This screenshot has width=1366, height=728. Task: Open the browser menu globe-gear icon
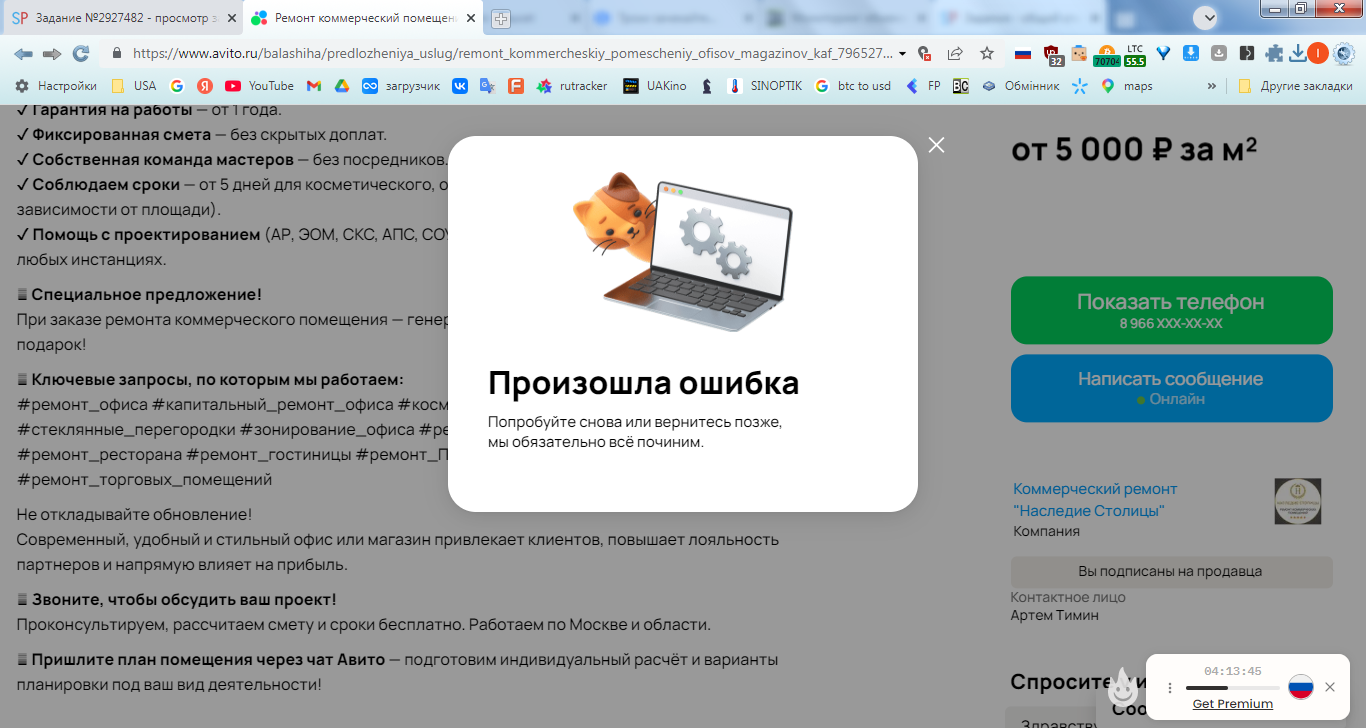[x=1345, y=54]
